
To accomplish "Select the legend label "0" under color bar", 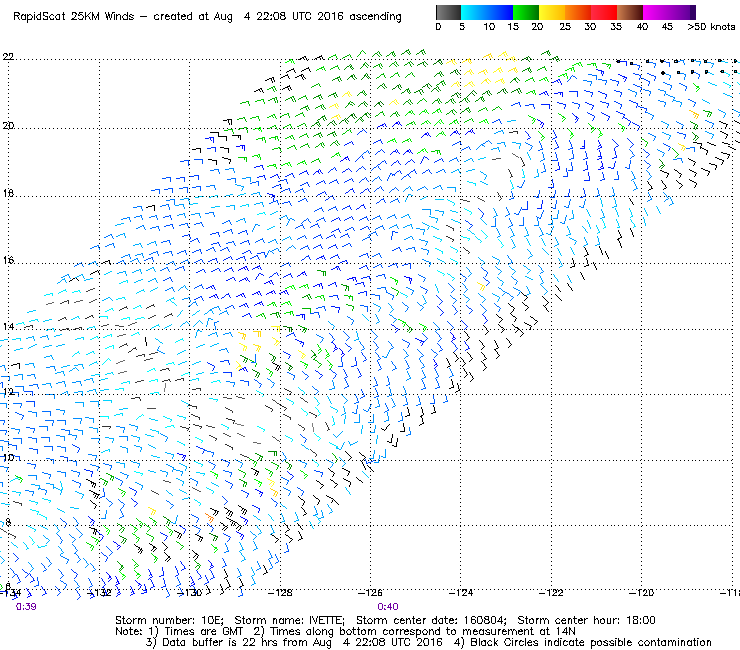I will coord(438,27).
